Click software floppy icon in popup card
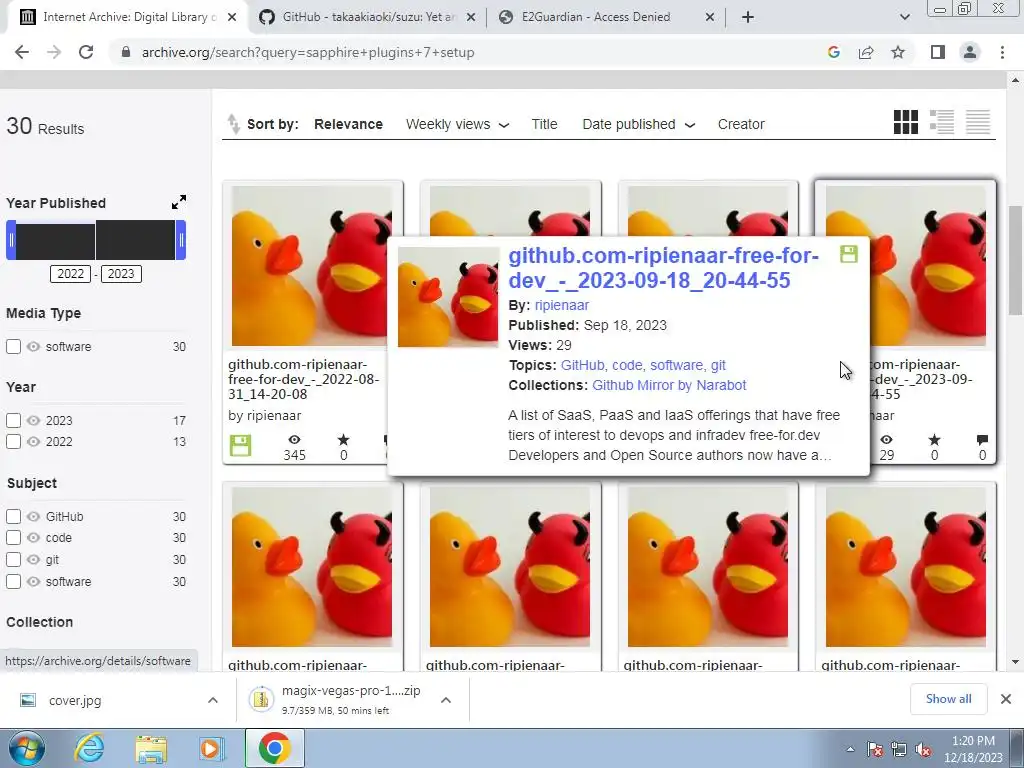The height and width of the screenshot is (768, 1024). point(848,254)
